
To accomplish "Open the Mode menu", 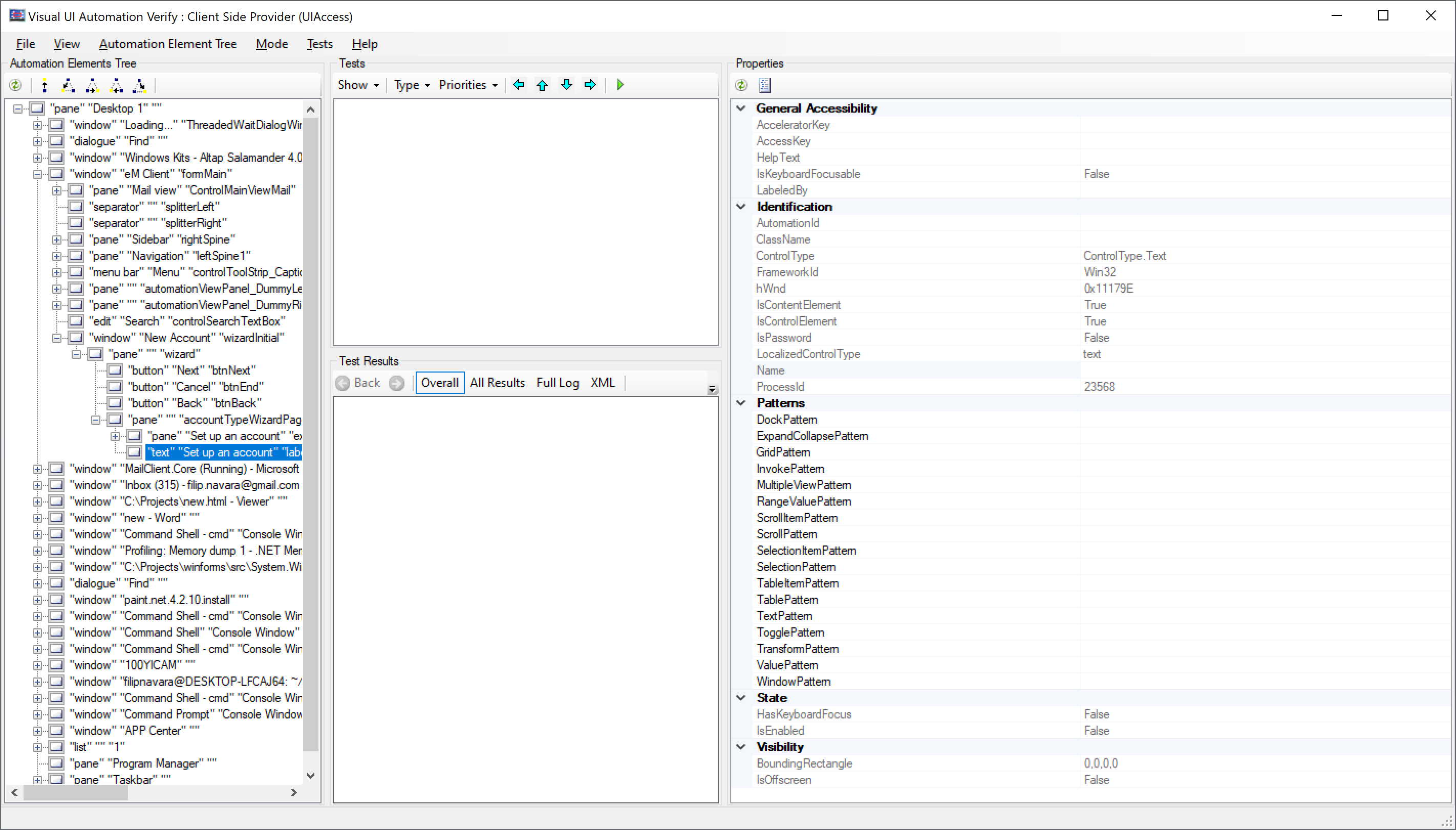I will click(x=271, y=44).
